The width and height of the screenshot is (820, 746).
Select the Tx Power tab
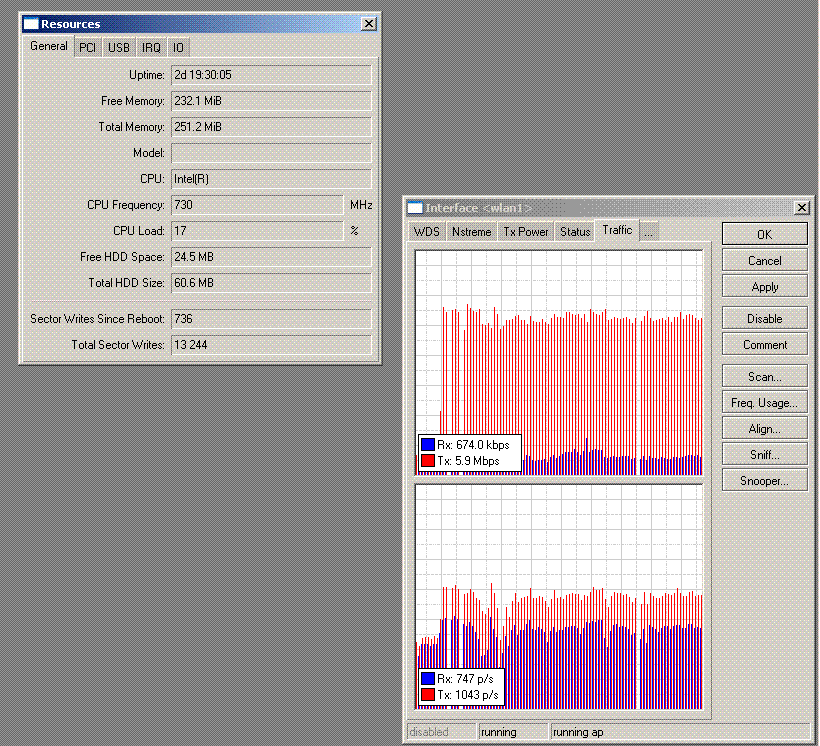click(525, 231)
